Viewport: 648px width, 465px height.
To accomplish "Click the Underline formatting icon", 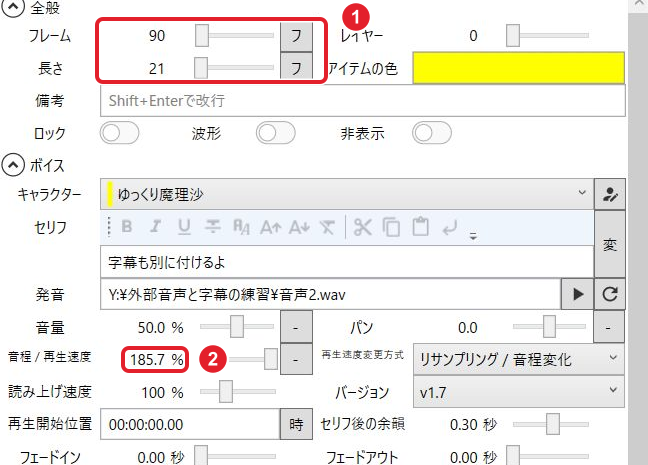I will click(184, 227).
